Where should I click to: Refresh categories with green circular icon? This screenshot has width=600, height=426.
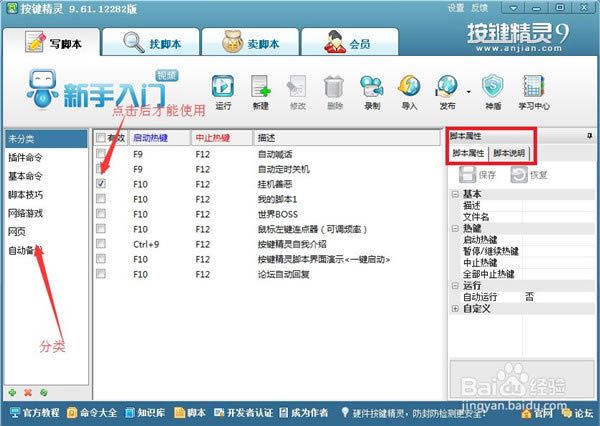44,392
